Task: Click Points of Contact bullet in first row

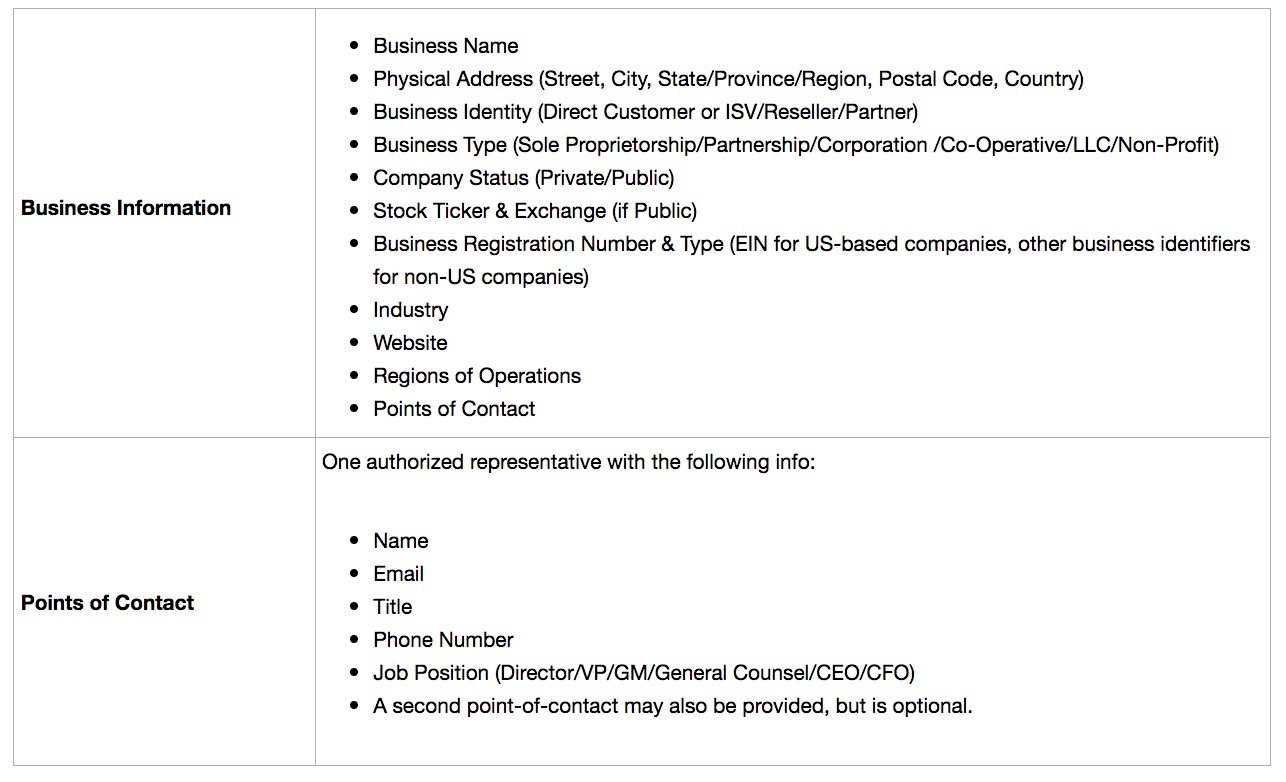Action: (x=454, y=409)
